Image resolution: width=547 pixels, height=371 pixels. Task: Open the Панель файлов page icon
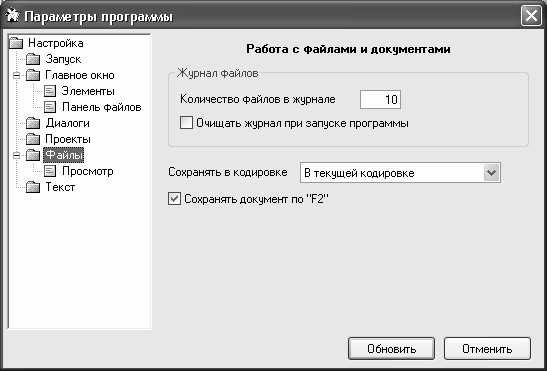point(50,107)
